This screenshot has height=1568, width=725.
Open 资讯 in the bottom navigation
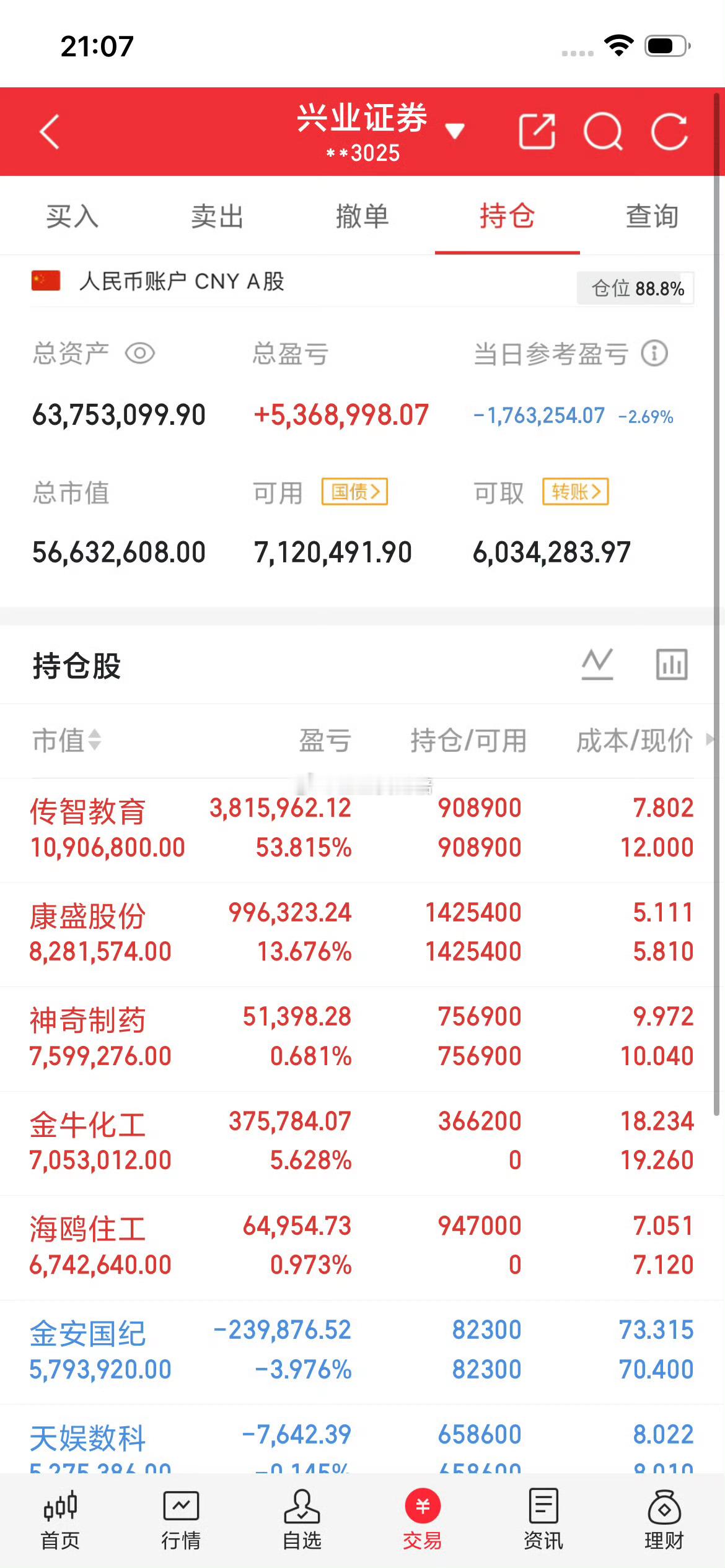point(543,1520)
